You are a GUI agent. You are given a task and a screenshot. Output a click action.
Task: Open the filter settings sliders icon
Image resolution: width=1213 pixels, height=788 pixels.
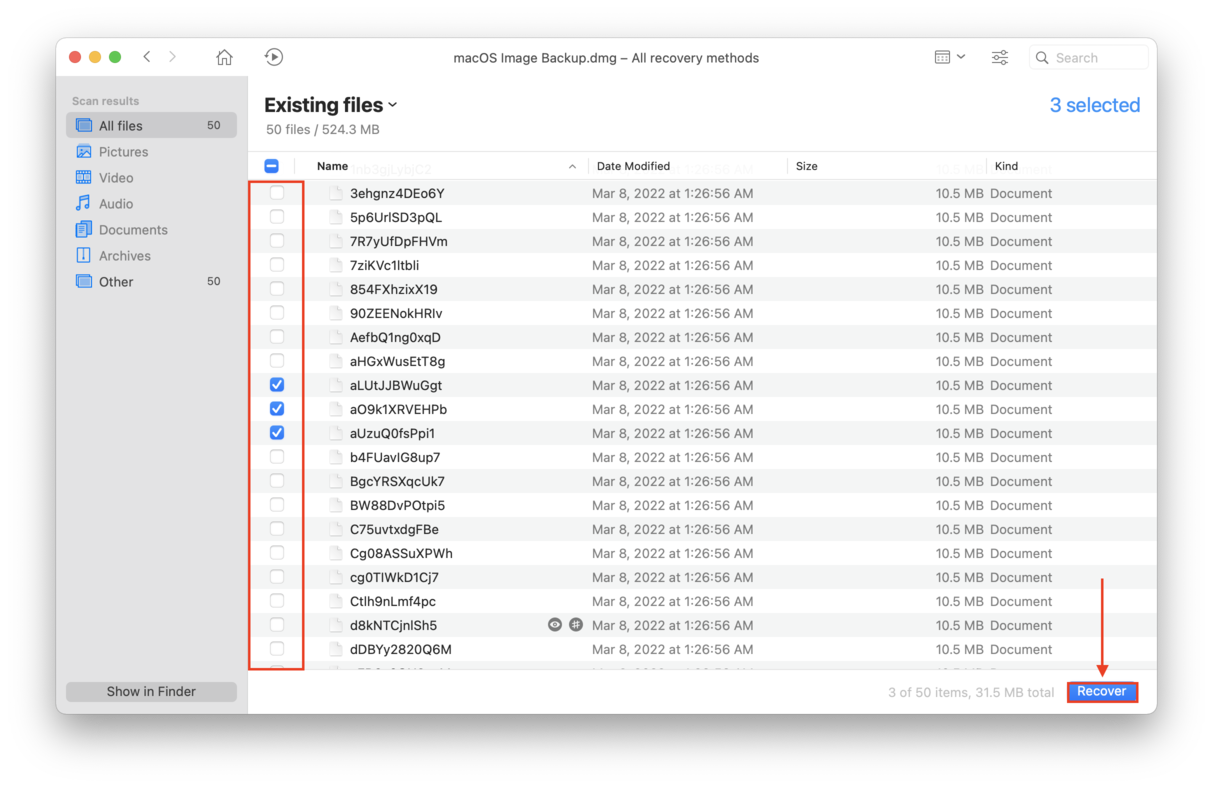pos(1000,57)
